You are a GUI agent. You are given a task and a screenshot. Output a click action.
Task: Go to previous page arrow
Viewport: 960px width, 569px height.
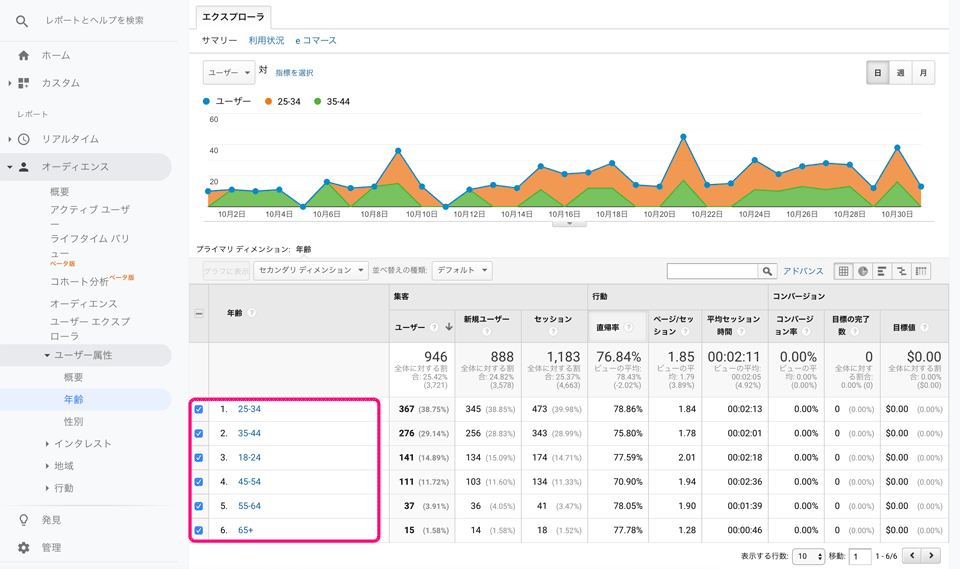912,556
